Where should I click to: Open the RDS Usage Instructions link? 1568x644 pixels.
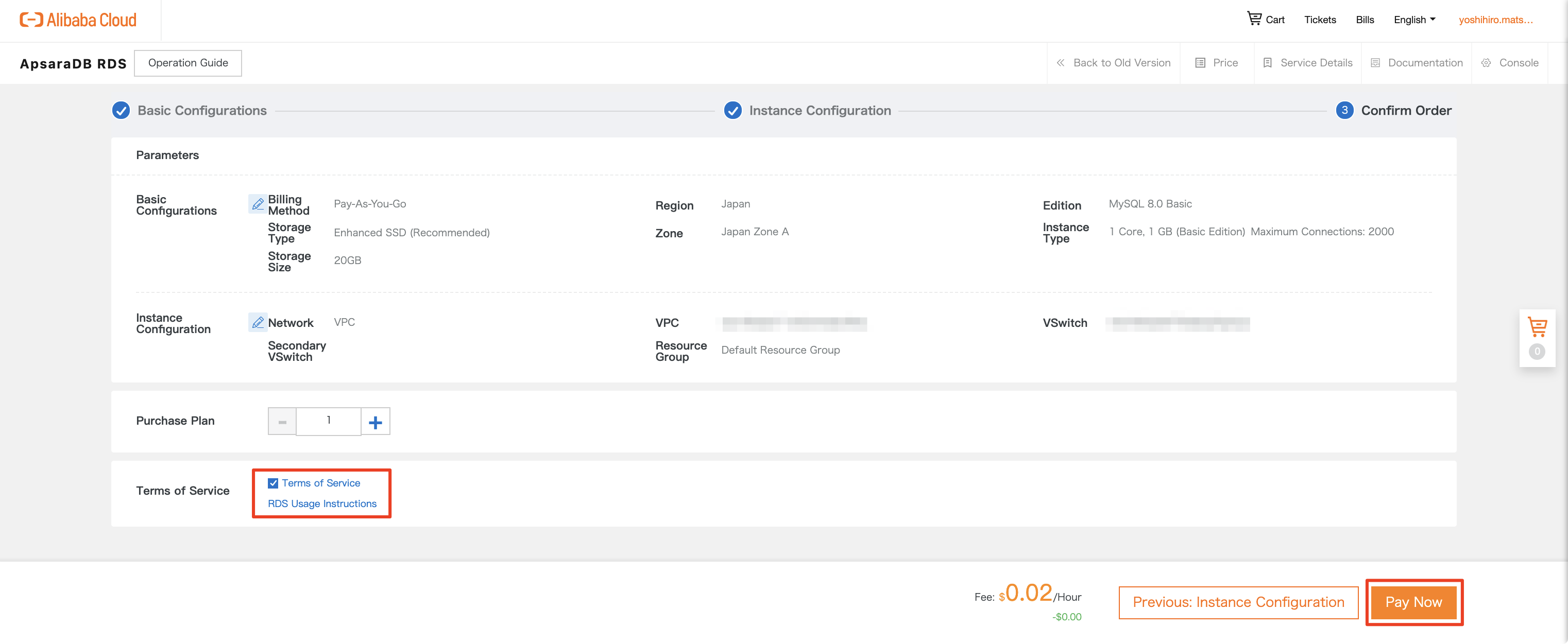[x=322, y=503]
